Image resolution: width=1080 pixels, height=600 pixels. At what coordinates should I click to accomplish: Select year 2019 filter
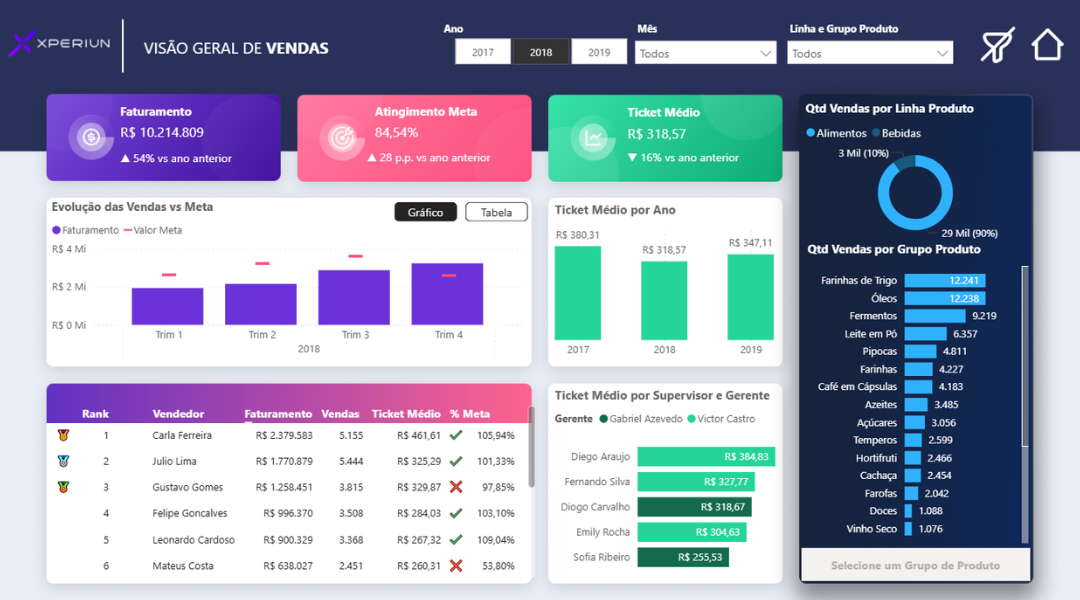tap(599, 52)
